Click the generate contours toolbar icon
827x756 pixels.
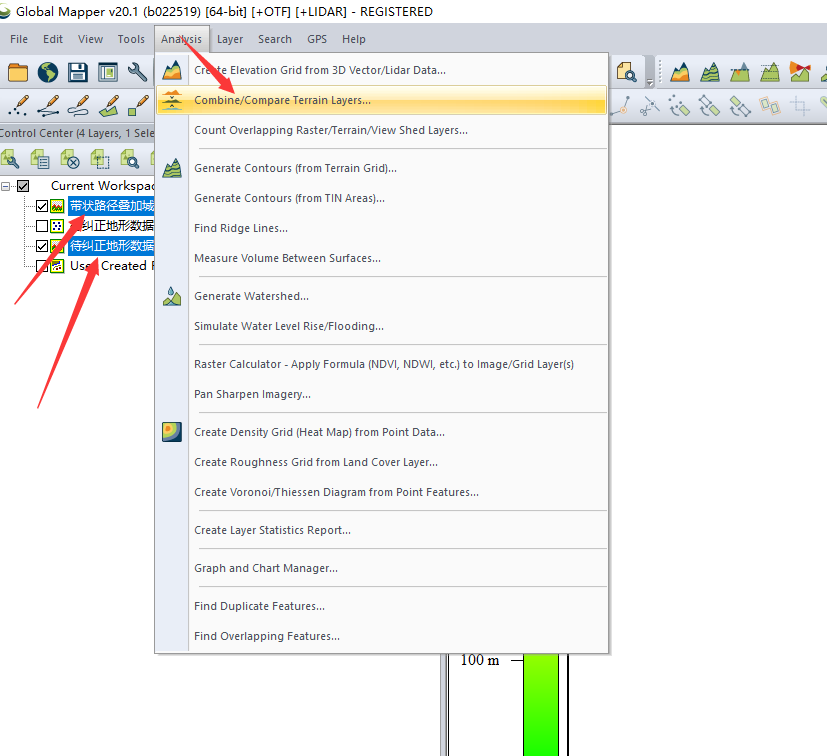coord(710,72)
